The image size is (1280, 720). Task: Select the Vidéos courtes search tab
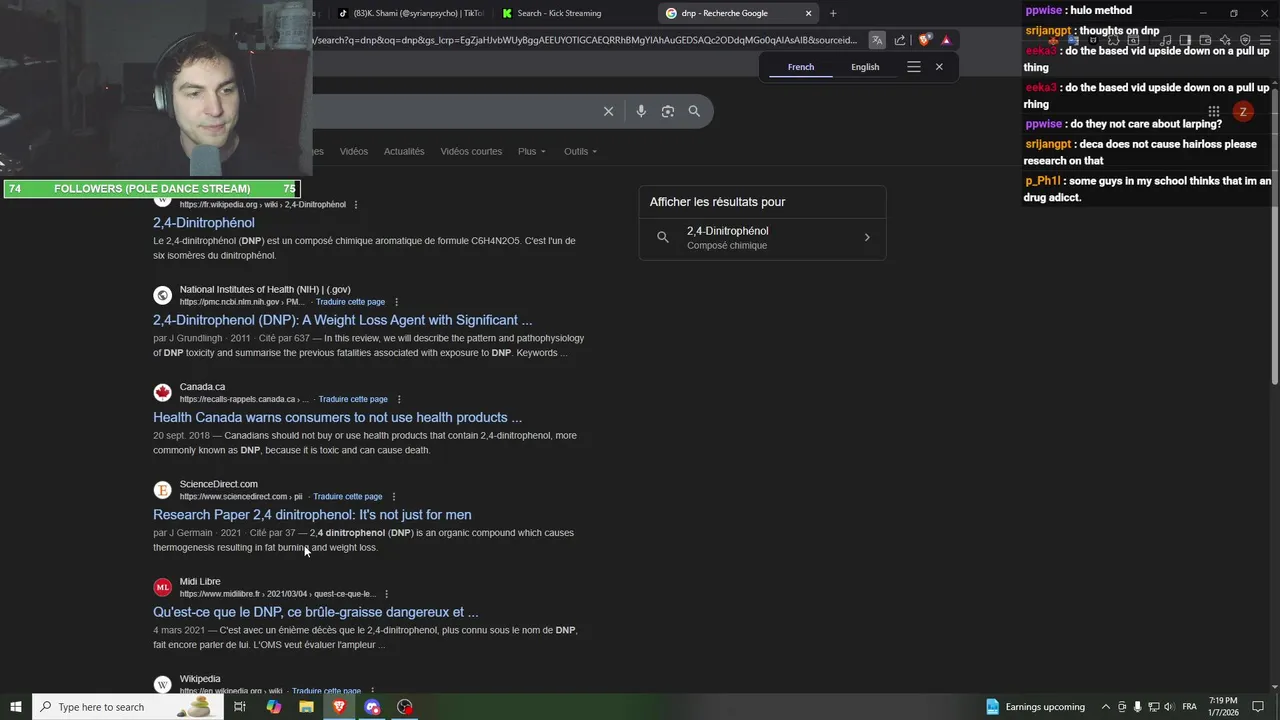click(471, 151)
